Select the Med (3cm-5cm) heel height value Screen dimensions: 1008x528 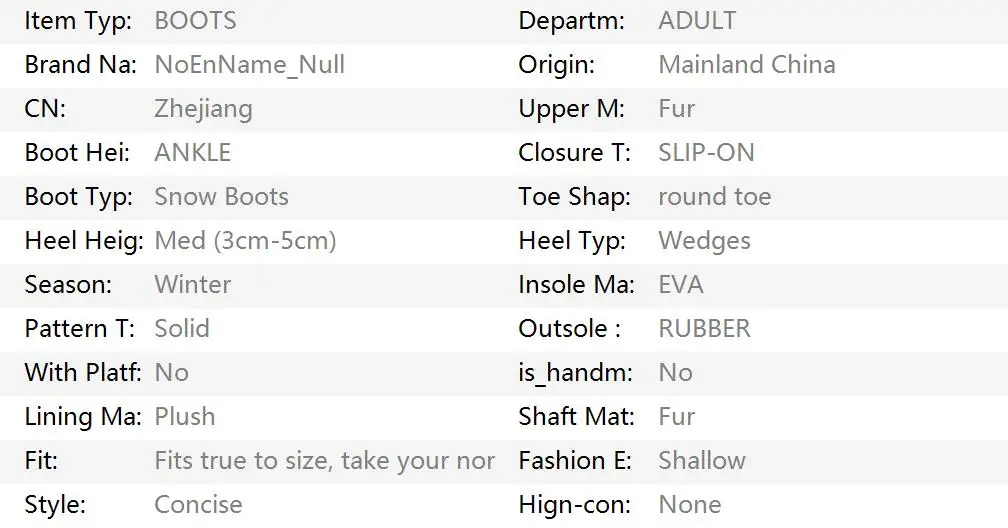(x=245, y=241)
